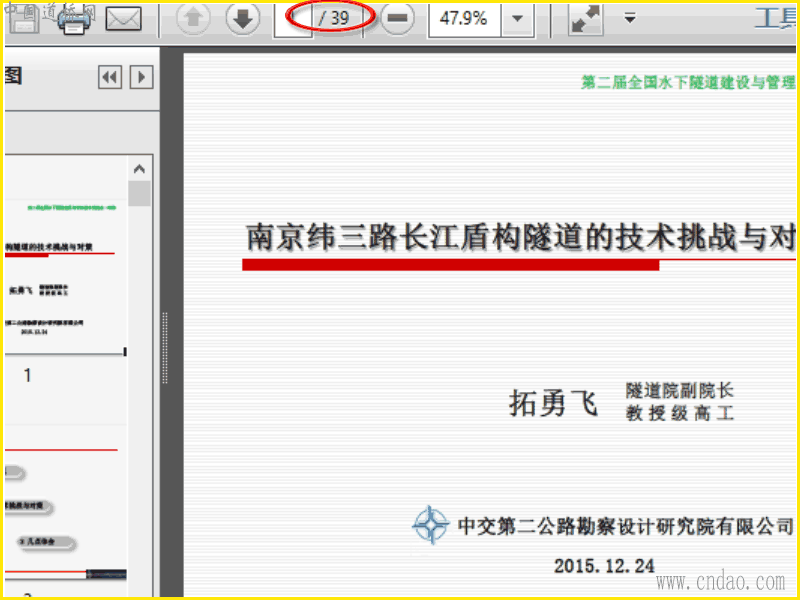Select the page 1 thumbnail
The height and width of the screenshot is (600, 800).
click(x=64, y=276)
